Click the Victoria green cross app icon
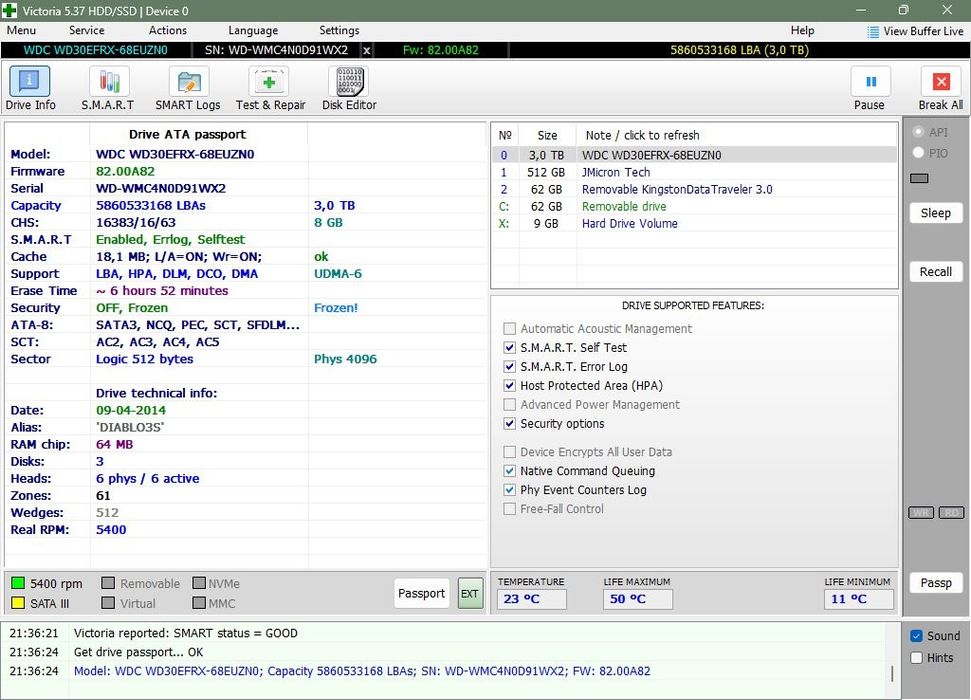The height and width of the screenshot is (700, 971). point(10,11)
